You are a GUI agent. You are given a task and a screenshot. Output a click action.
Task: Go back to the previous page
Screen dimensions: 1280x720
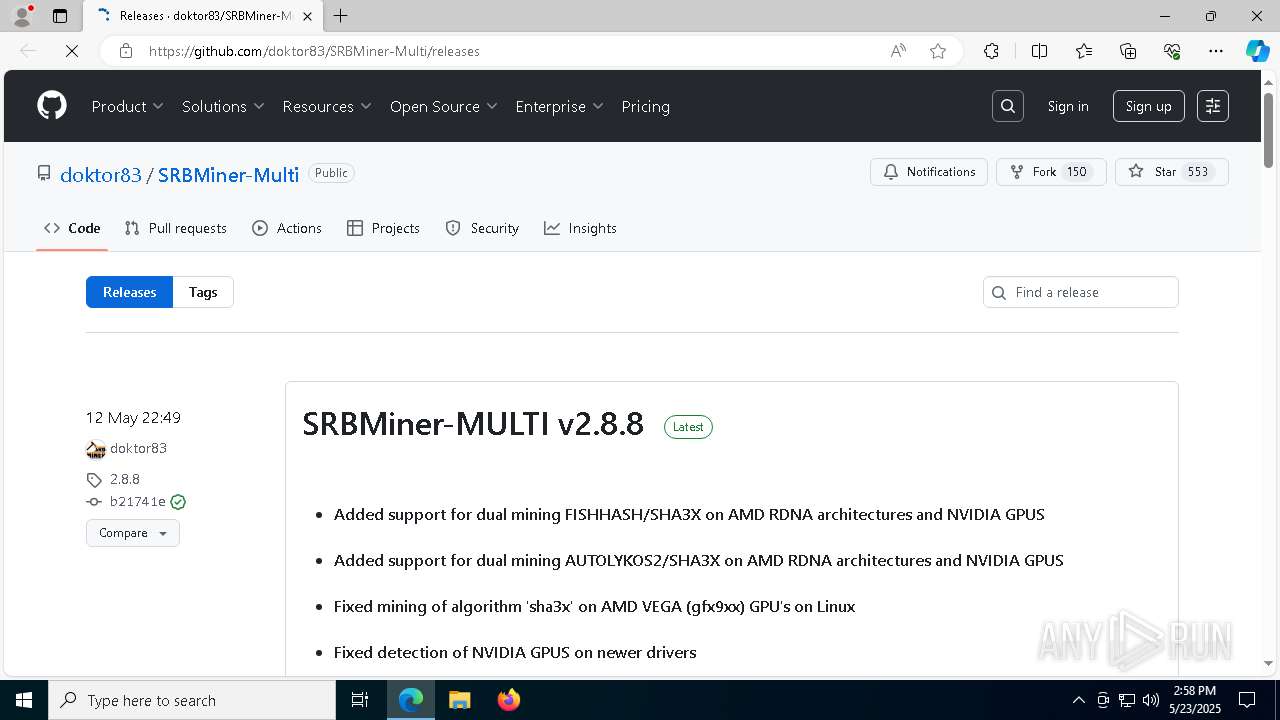pyautogui.click(x=28, y=51)
